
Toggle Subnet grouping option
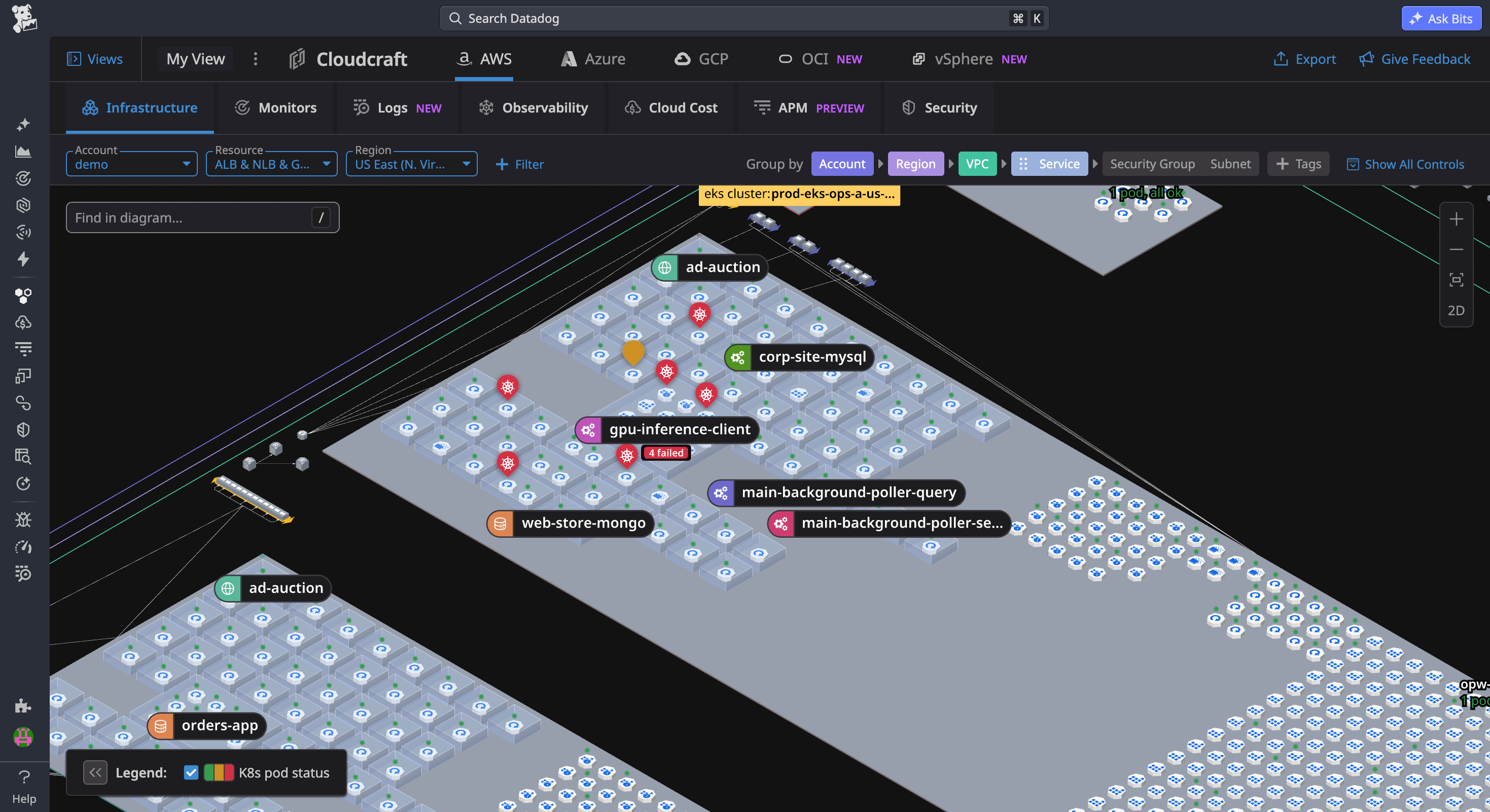tap(1230, 164)
